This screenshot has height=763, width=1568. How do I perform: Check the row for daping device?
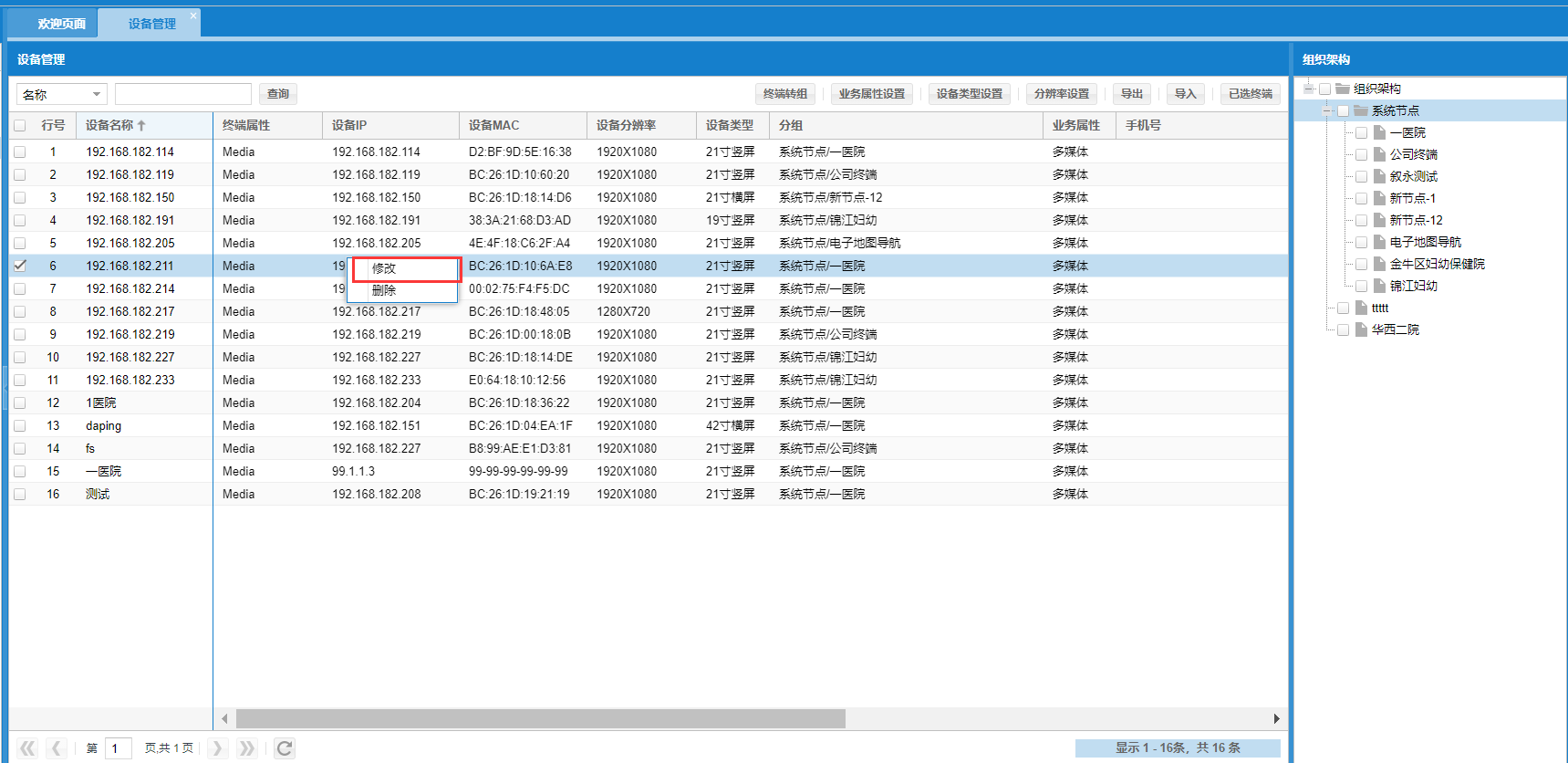(19, 426)
